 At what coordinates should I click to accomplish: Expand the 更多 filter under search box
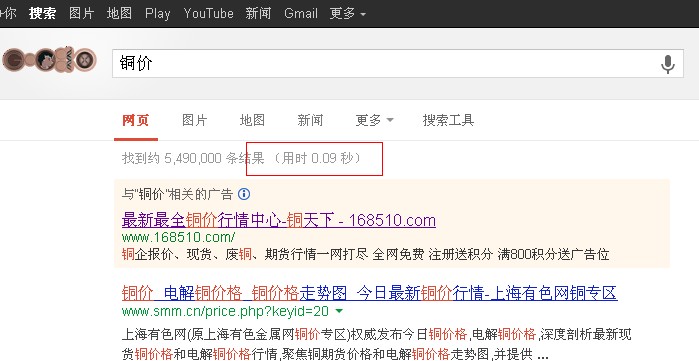point(374,120)
